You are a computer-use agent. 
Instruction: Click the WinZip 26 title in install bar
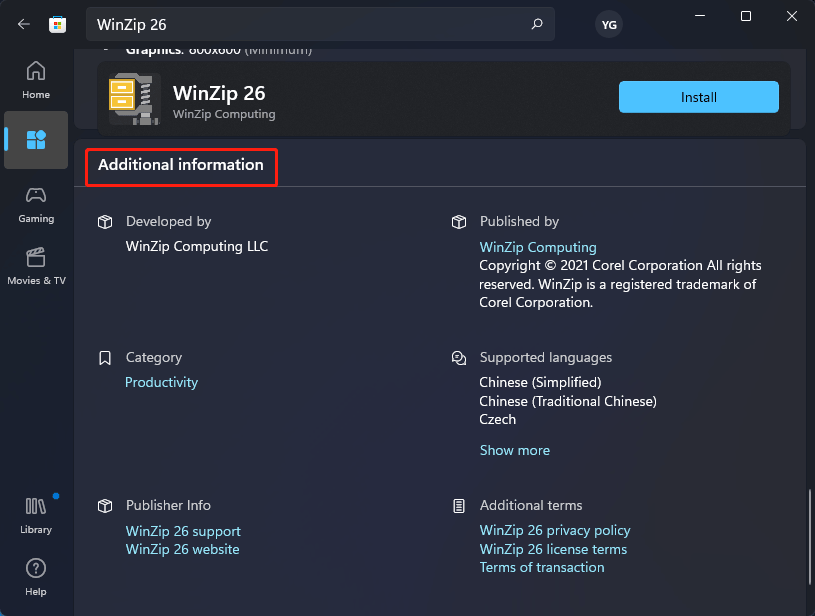tap(219, 94)
